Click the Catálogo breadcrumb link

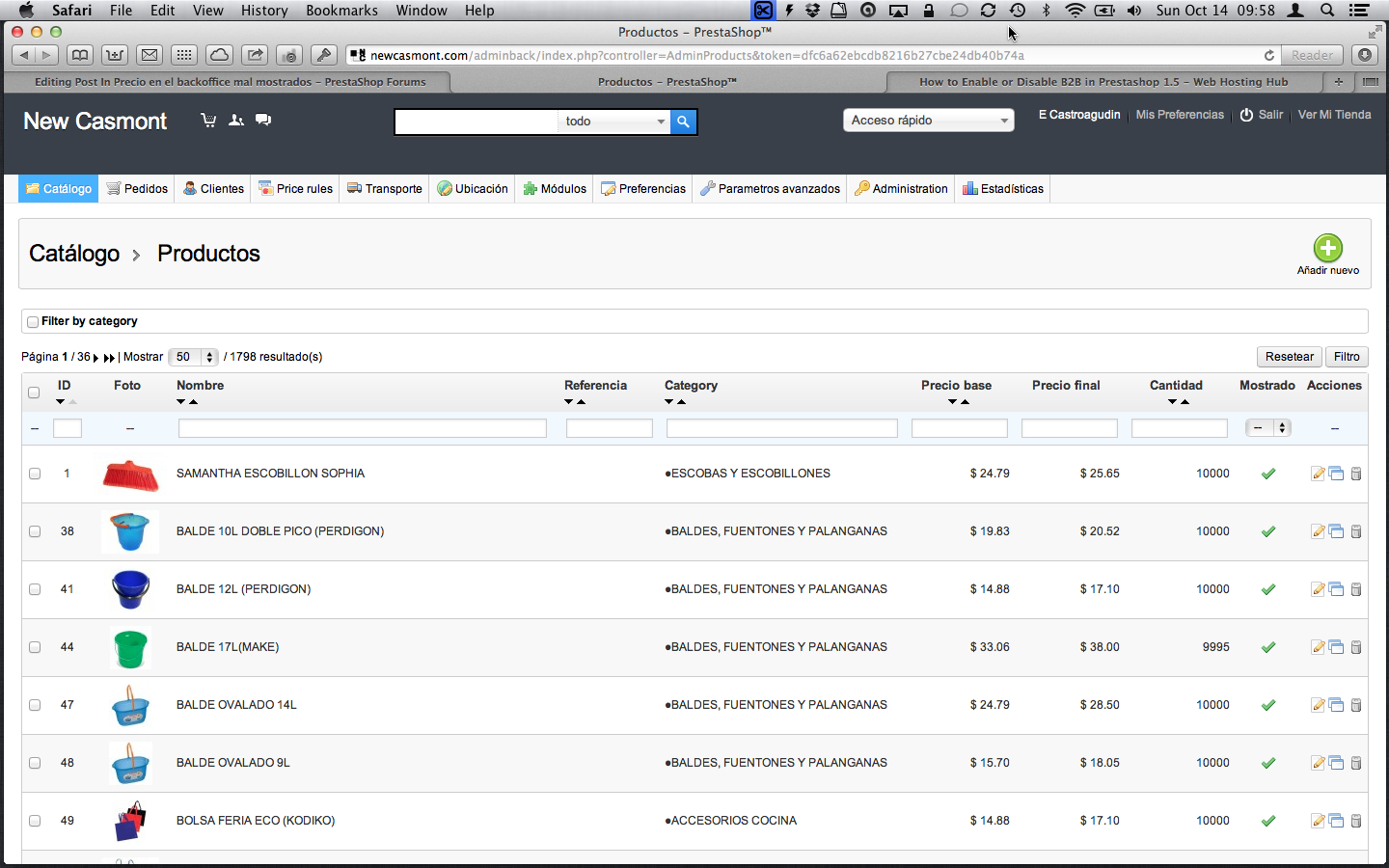pos(74,254)
